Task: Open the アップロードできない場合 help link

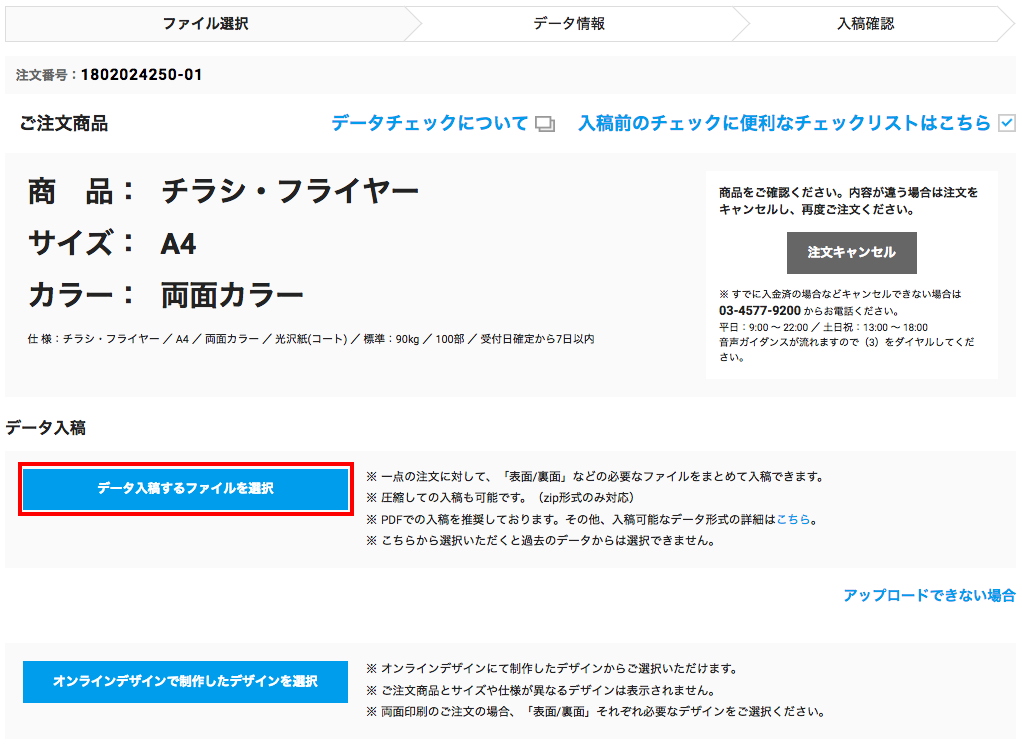Action: 929,595
